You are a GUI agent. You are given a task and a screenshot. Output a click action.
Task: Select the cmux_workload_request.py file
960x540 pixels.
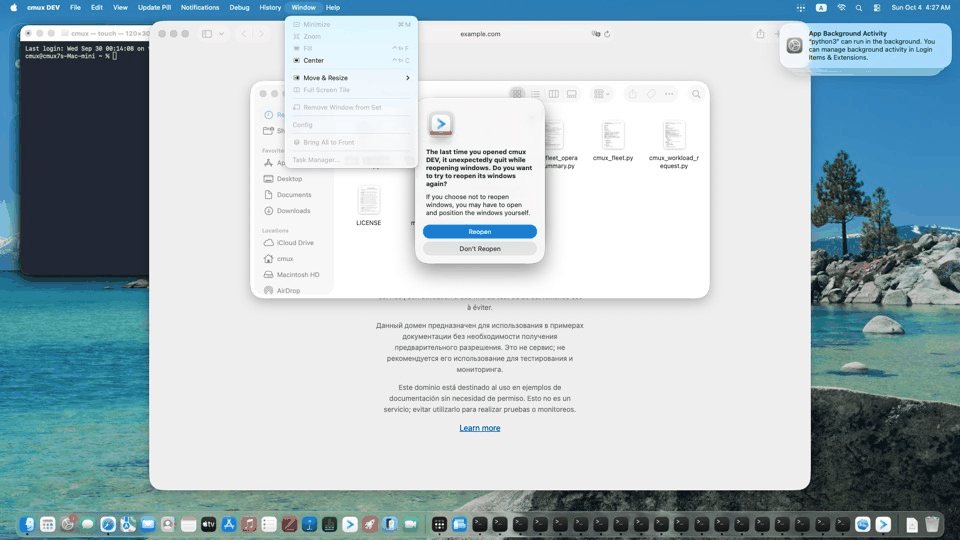coord(674,145)
